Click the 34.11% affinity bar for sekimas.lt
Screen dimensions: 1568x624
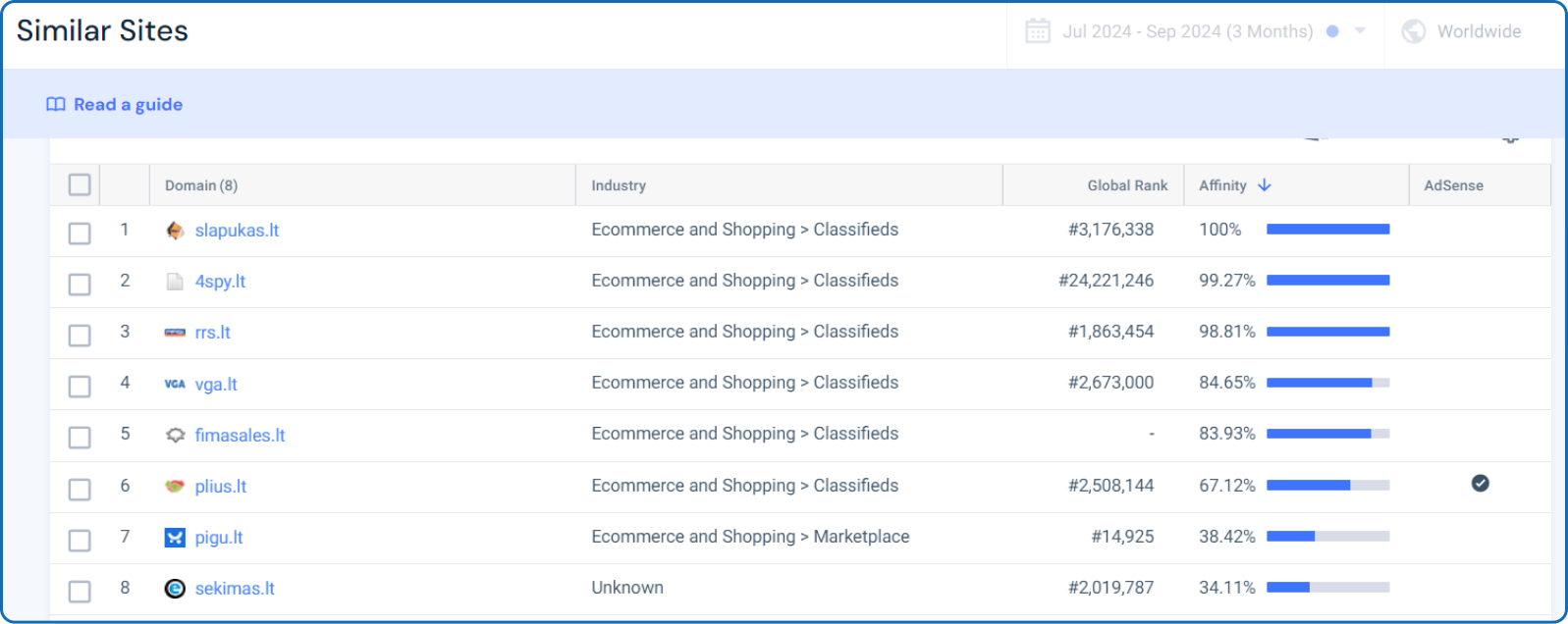[x=1327, y=588]
